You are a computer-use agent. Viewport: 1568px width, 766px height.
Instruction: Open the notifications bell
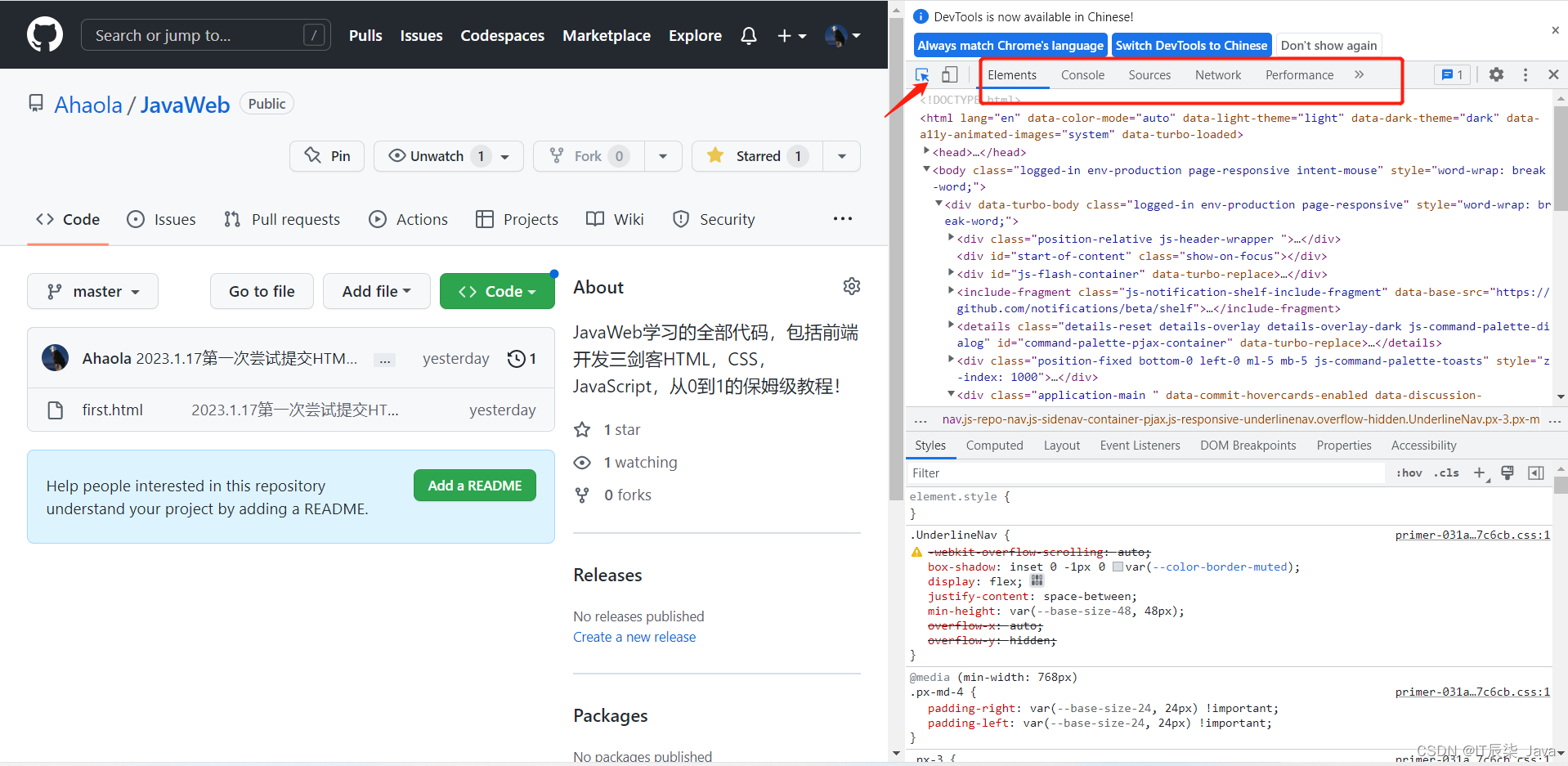tap(749, 35)
